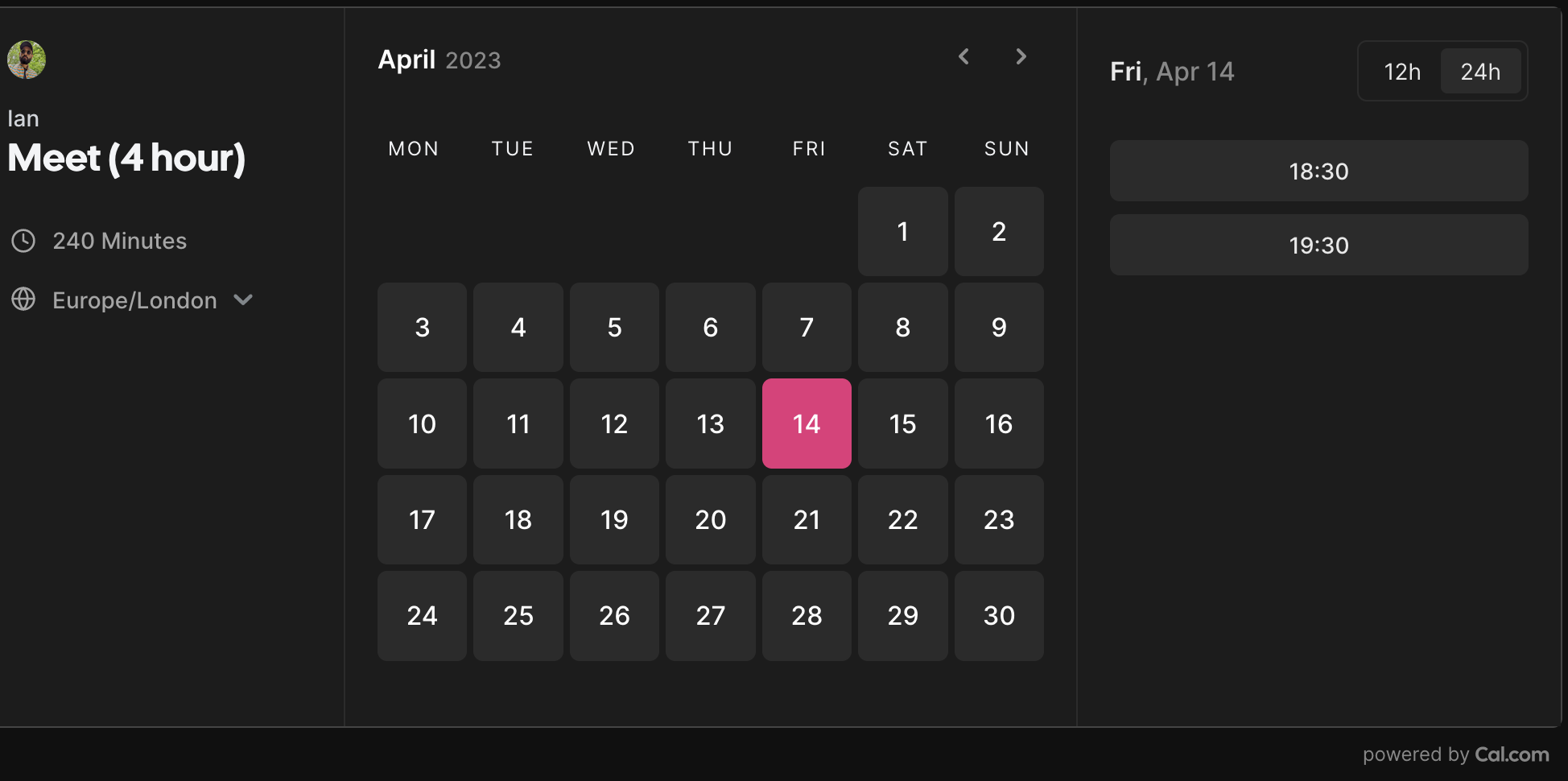Open the selected date April 14
Image resolution: width=1568 pixels, height=781 pixels.
(807, 424)
